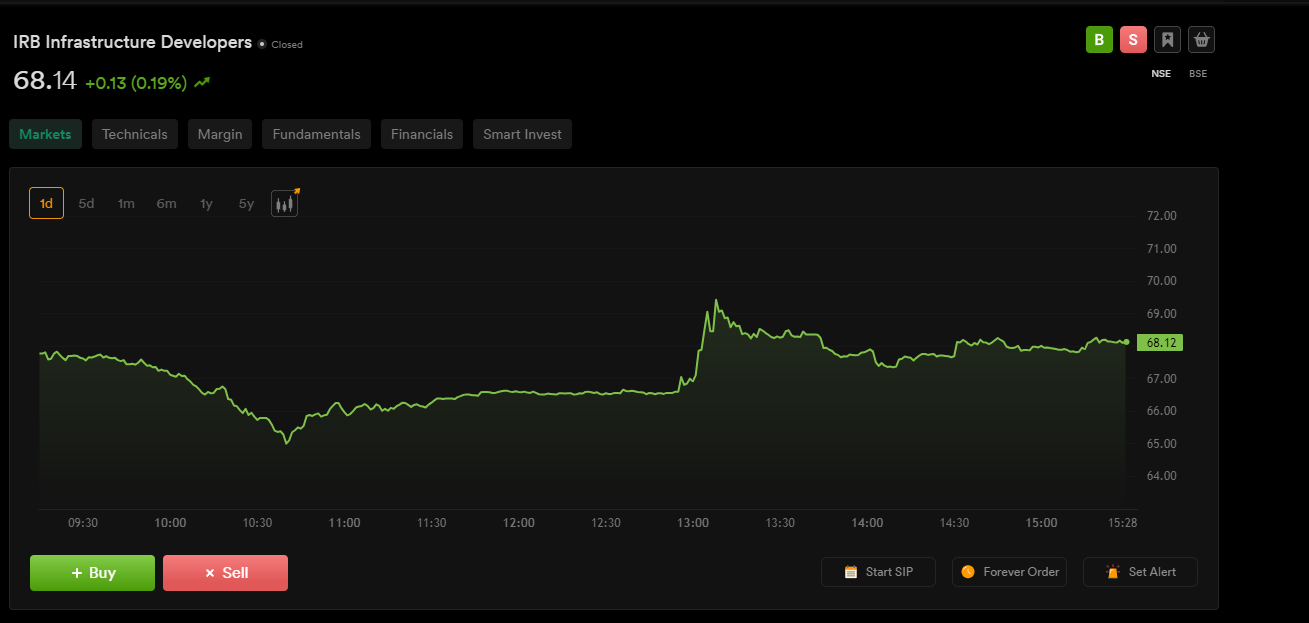Open the Financials tab
Screen dimensions: 1309x623
[x=422, y=134]
